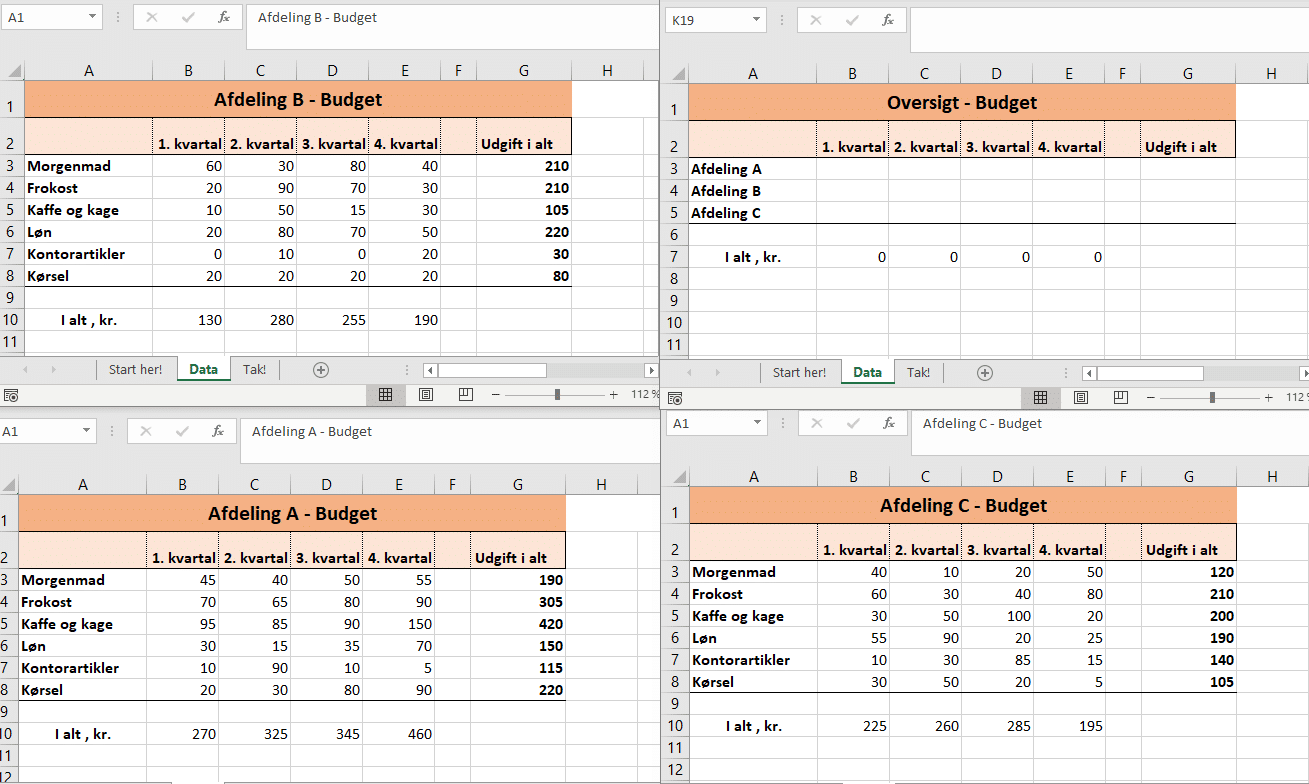Select Data sheet tab in Afdeling B window
This screenshot has width=1309, height=784.
[203, 369]
